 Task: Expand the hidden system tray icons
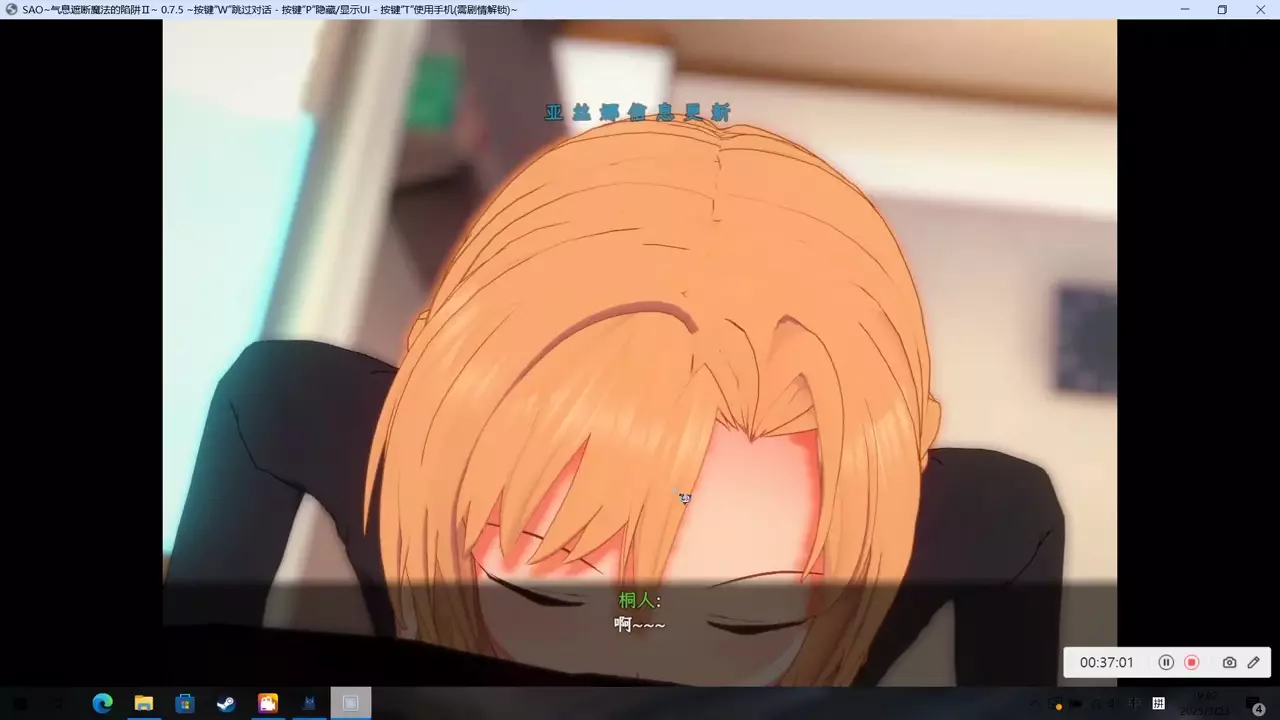1034,703
